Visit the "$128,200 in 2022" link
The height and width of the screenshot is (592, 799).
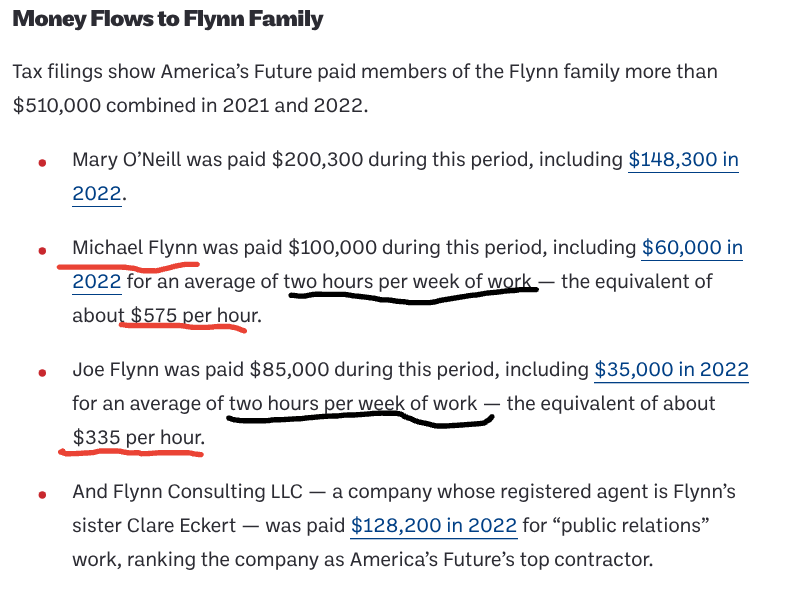(433, 525)
